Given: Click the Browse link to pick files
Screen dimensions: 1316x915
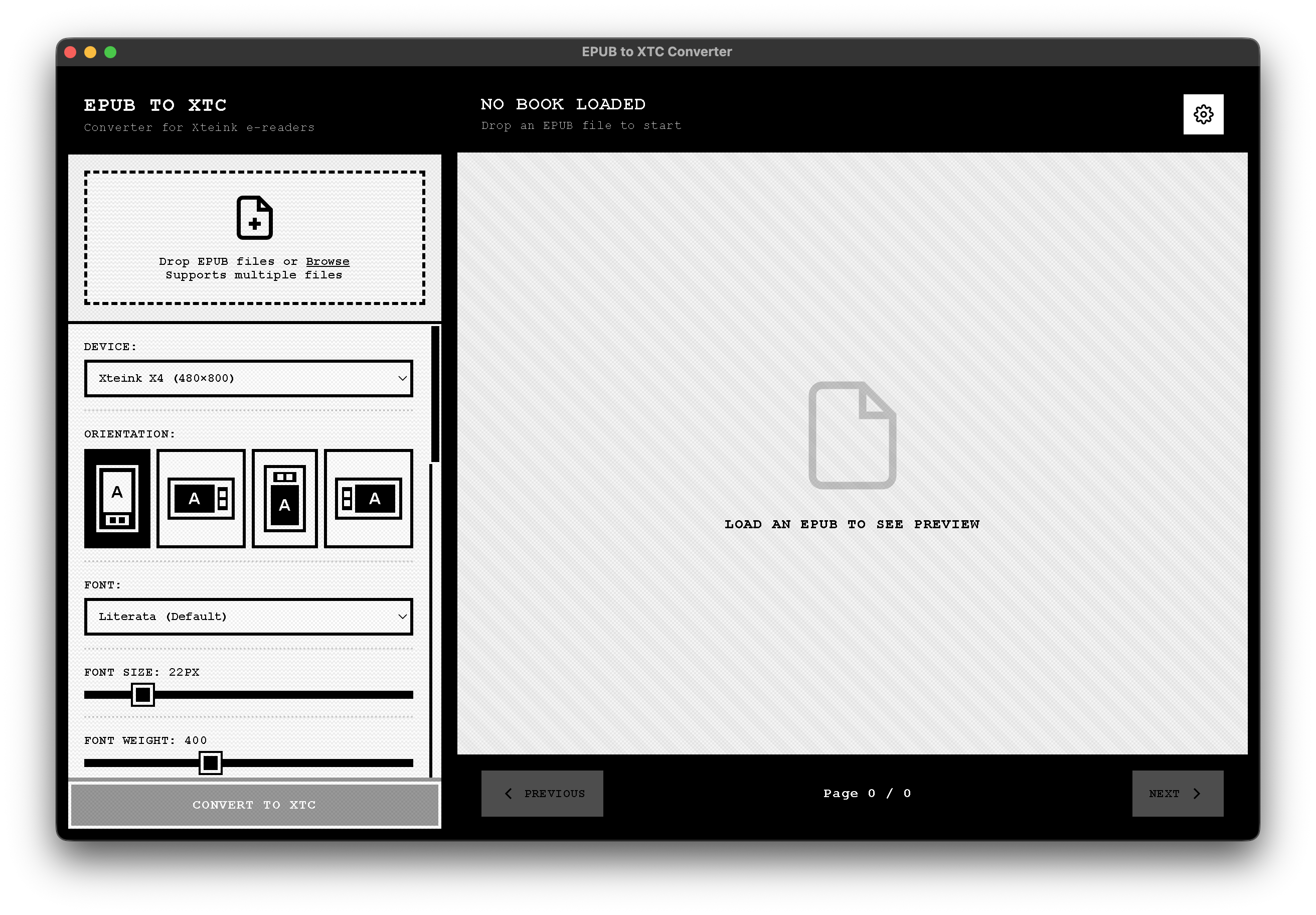Looking at the screenshot, I should [328, 261].
